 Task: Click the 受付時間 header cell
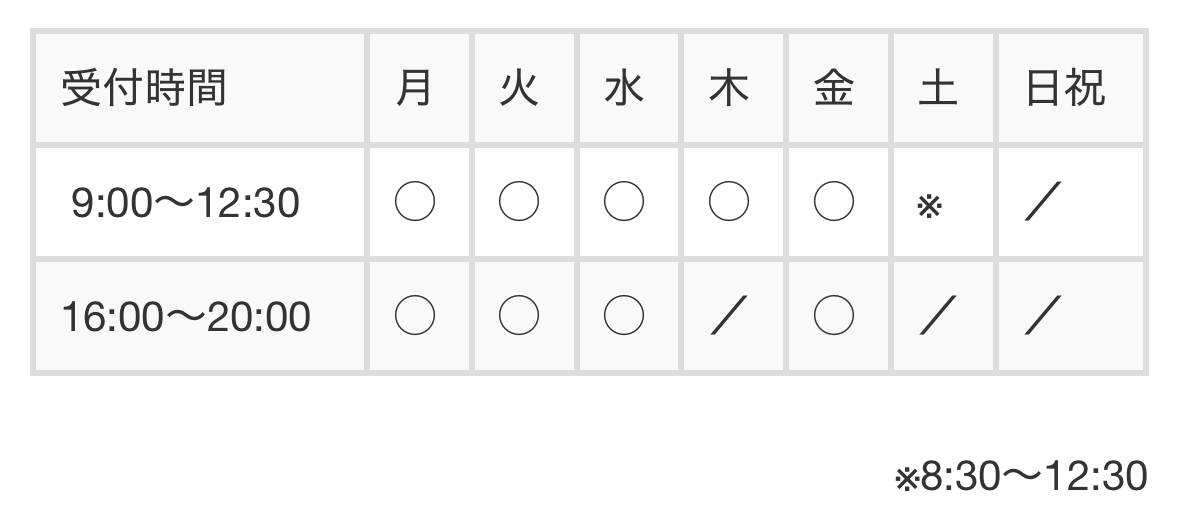coord(144,89)
